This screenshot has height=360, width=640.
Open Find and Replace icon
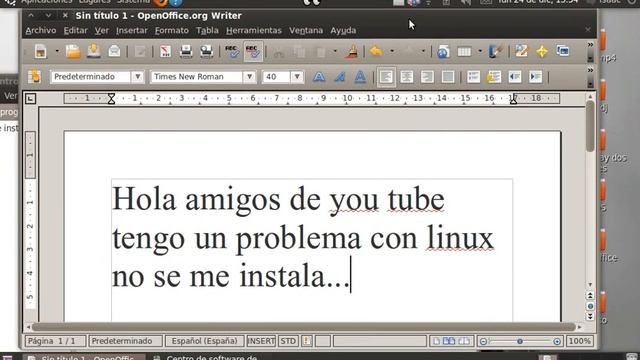click(521, 51)
